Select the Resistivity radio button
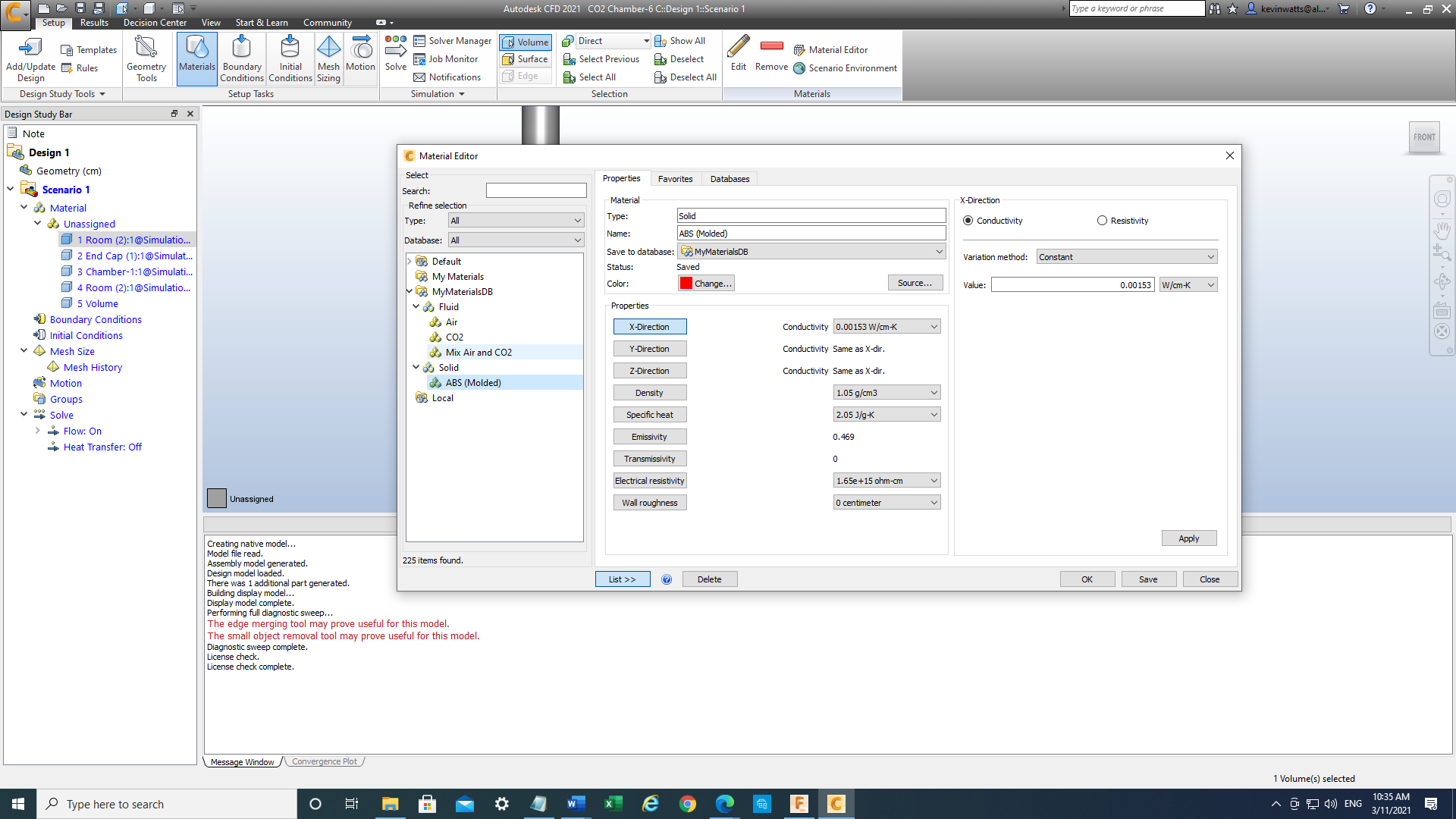 [1102, 221]
